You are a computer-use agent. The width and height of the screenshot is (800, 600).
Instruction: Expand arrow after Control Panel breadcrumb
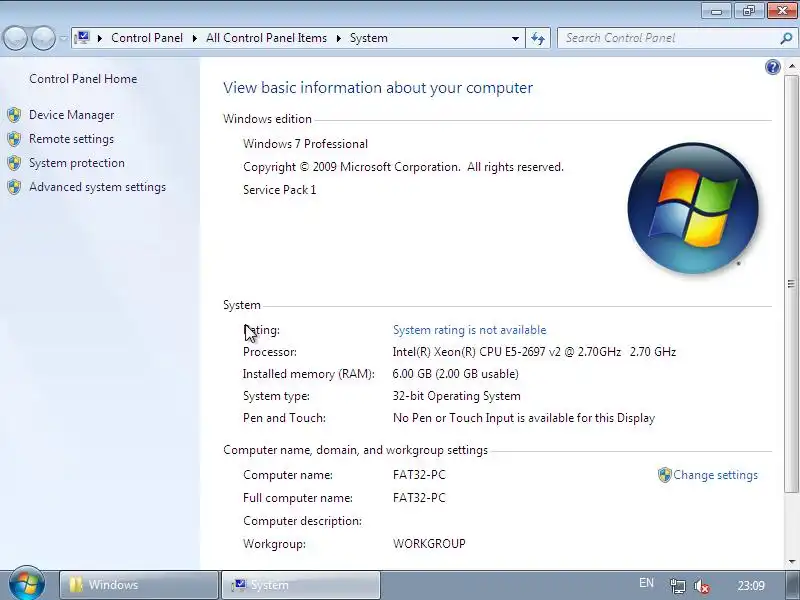coord(195,38)
